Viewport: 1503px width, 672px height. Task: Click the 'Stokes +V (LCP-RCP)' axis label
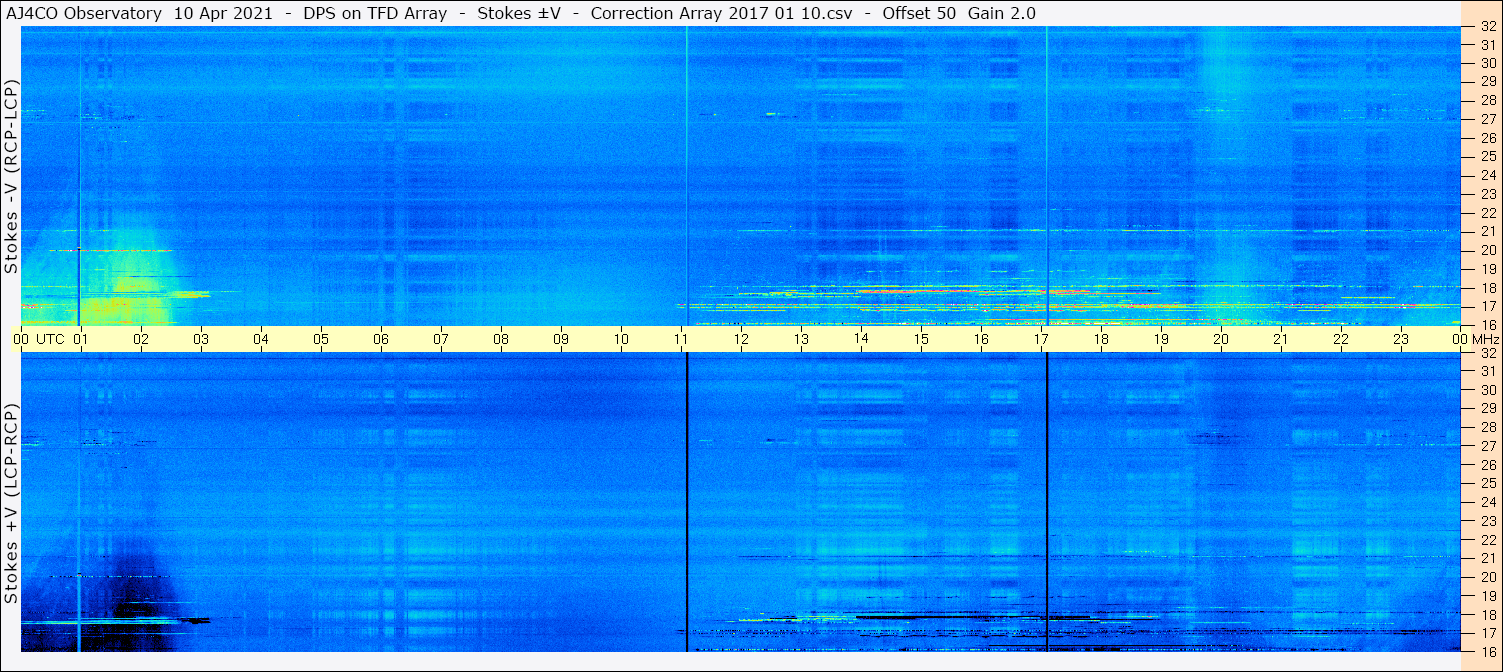12,504
